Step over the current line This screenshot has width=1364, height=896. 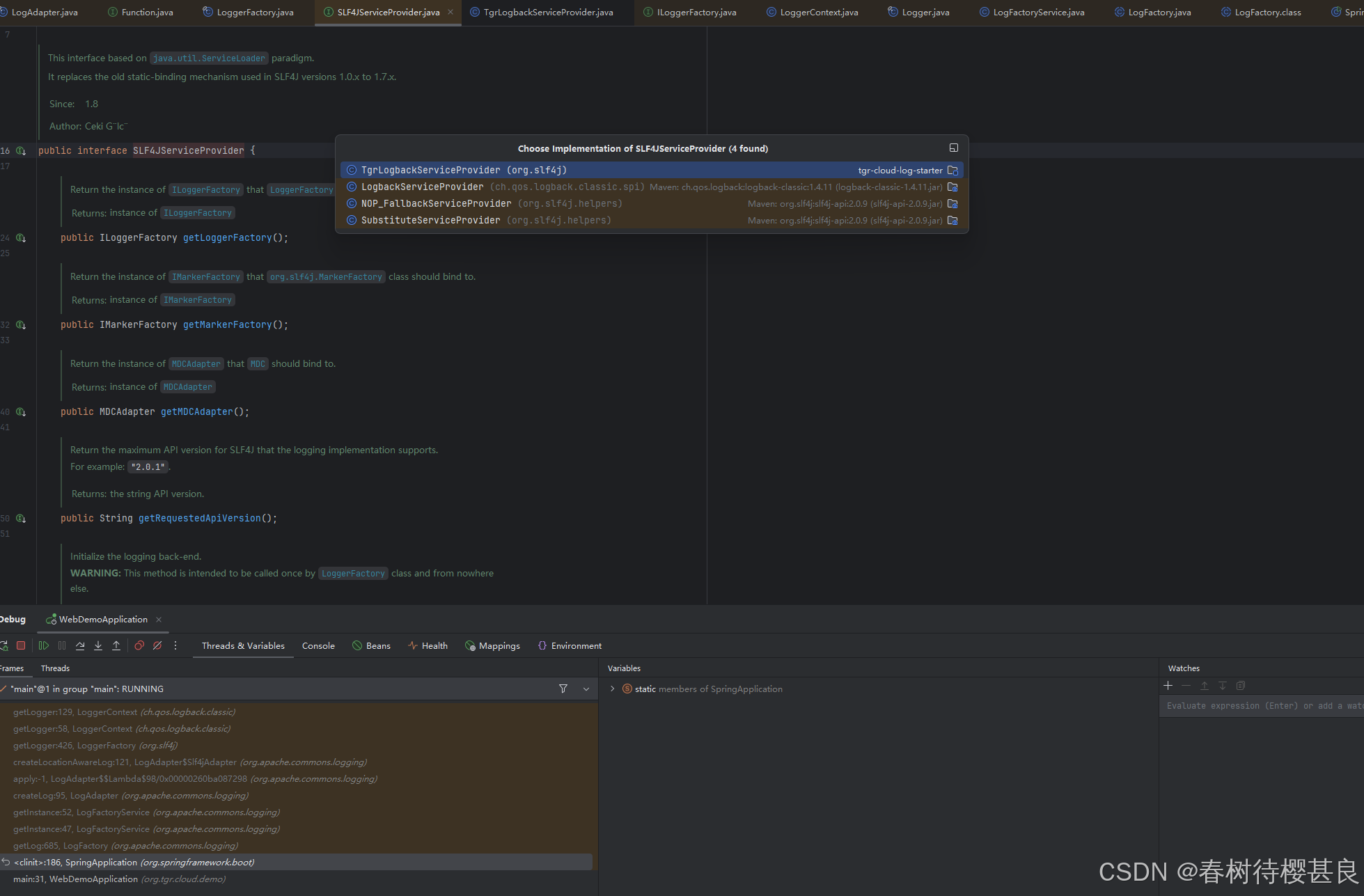(80, 645)
